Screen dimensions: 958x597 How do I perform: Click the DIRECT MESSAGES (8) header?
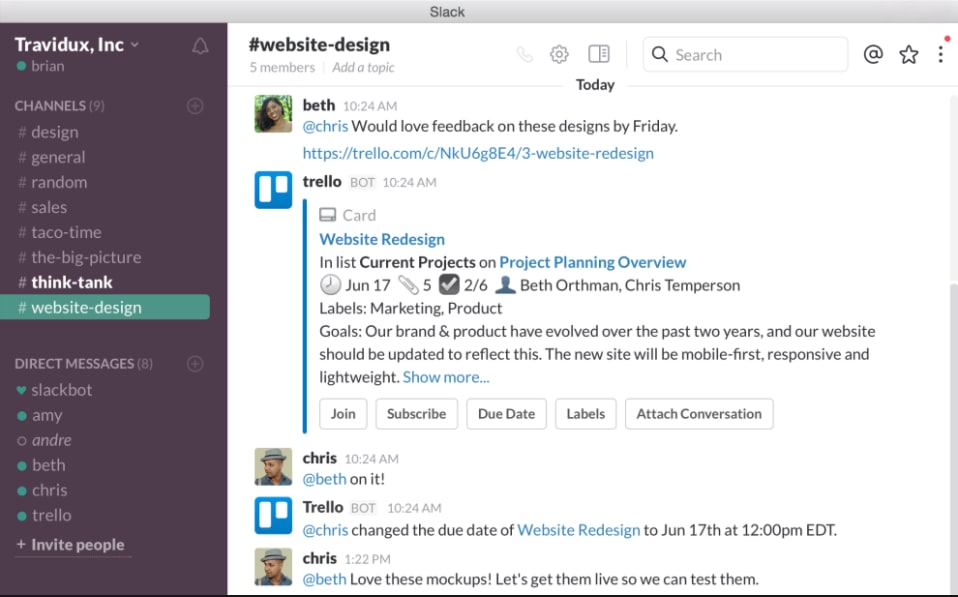click(84, 364)
